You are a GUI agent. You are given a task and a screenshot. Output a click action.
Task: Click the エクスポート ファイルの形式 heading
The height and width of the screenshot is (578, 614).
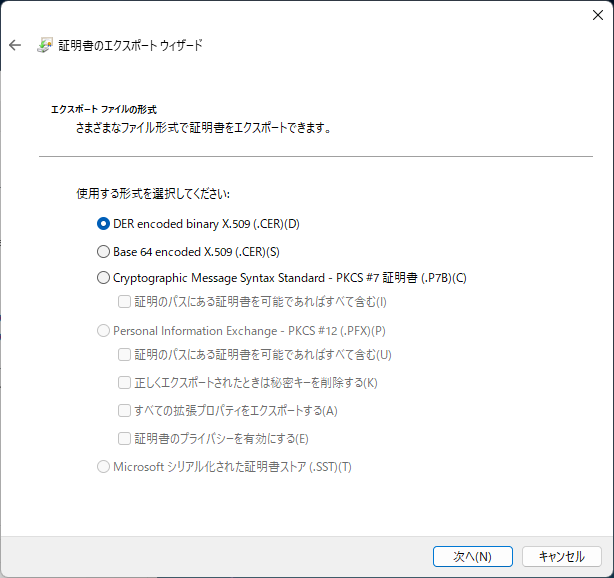pos(104,109)
